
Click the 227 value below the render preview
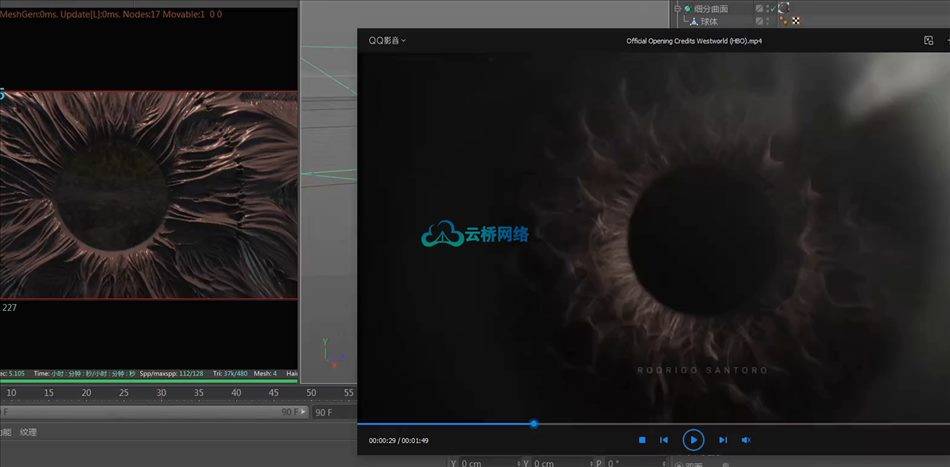click(10, 308)
